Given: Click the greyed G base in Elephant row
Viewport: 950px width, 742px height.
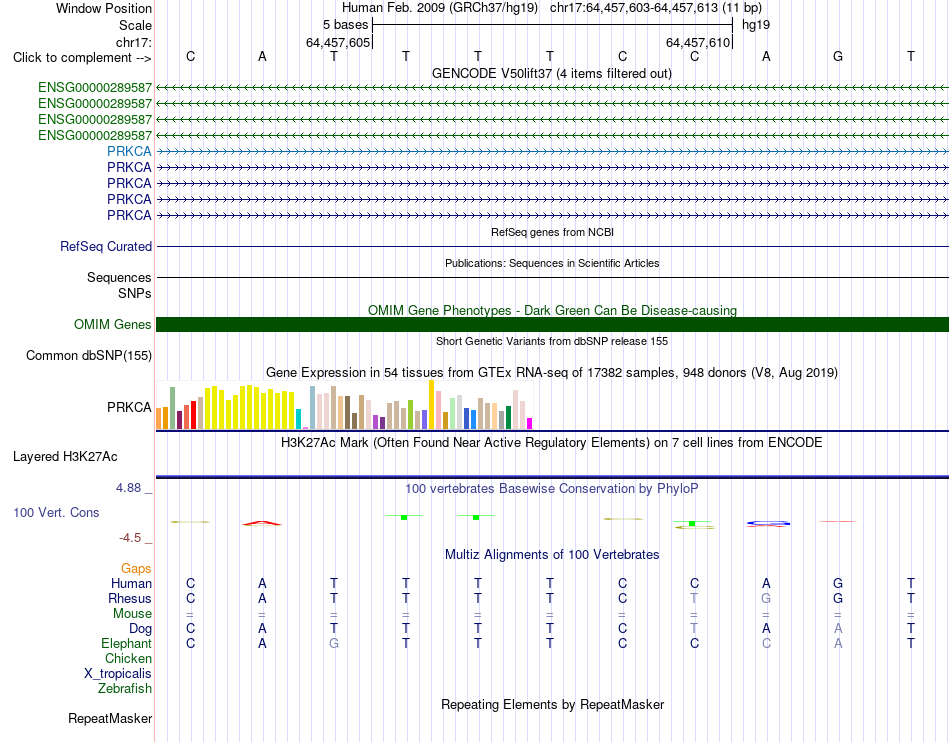Looking at the screenshot, I should 334,643.
